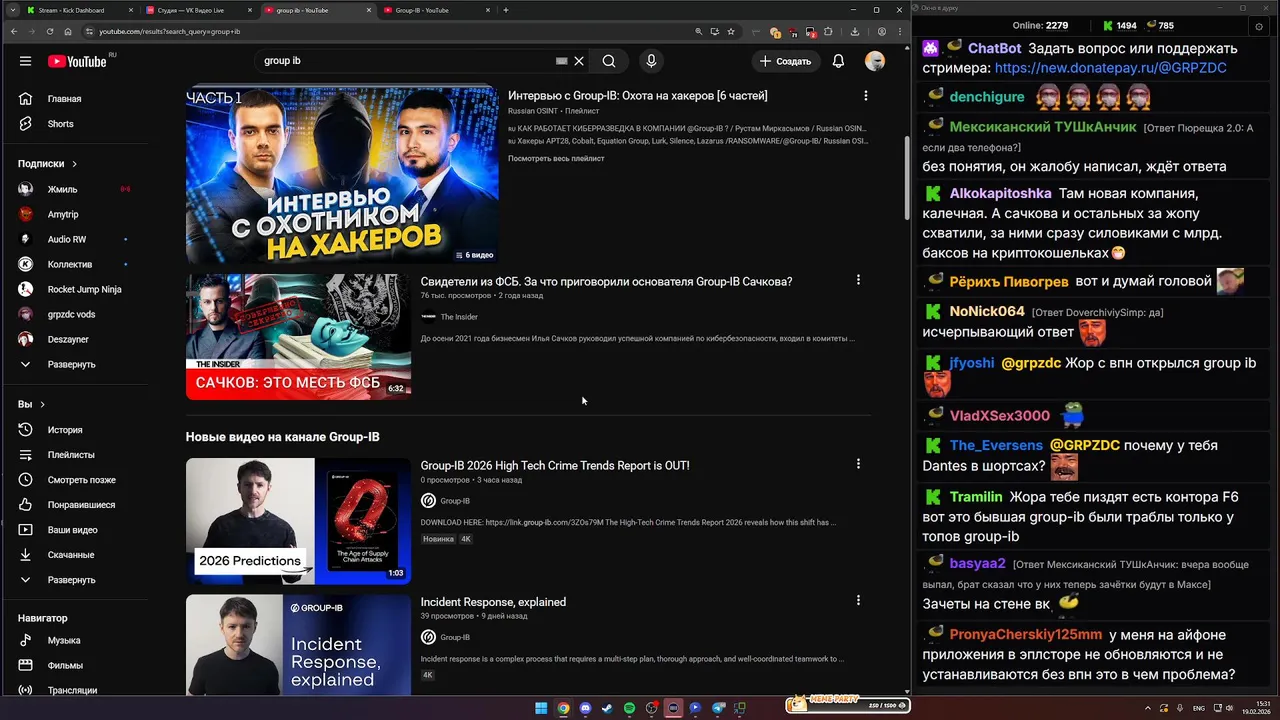The image size is (1280, 720).
Task: Expand the subscriptions list with Развернуть
Action: point(70,364)
